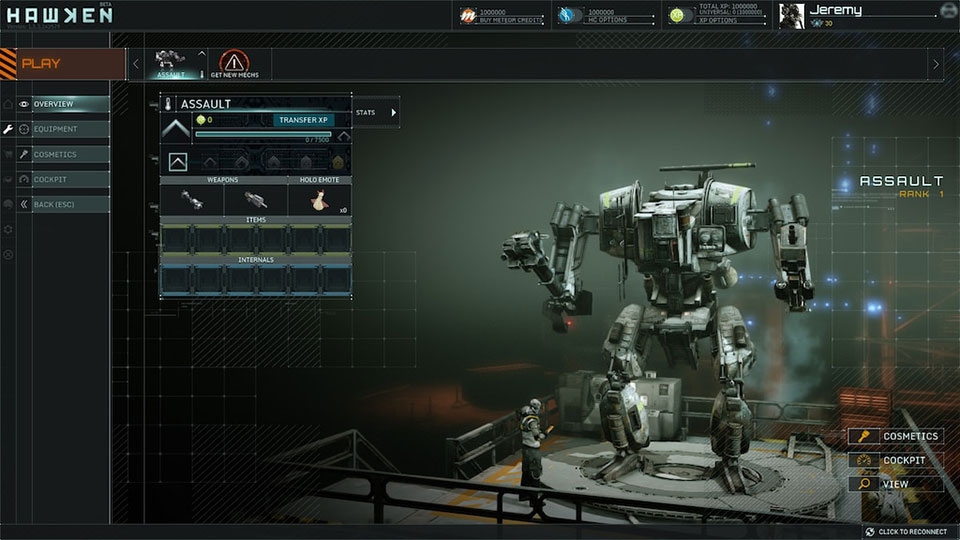Click the orange PLAY button

point(62,64)
